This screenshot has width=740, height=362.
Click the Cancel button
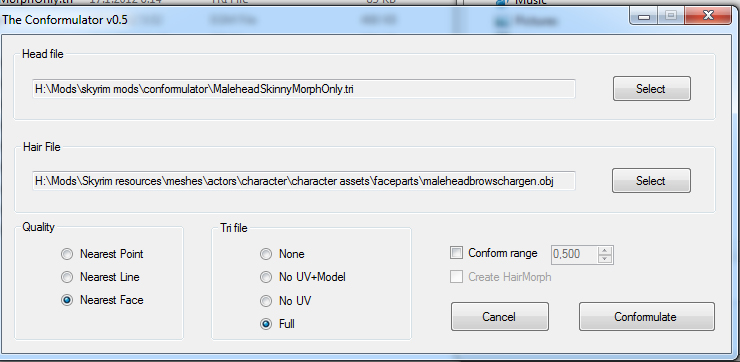pos(500,317)
